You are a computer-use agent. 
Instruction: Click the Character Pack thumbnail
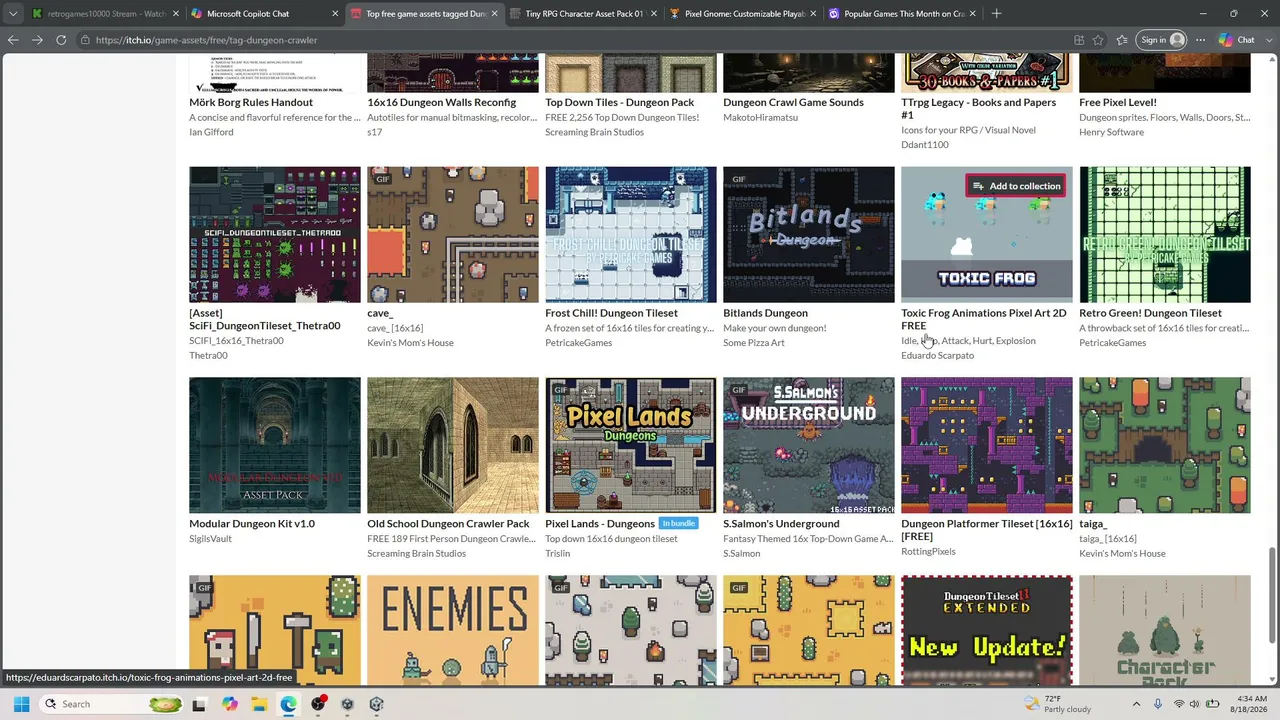click(x=1165, y=630)
